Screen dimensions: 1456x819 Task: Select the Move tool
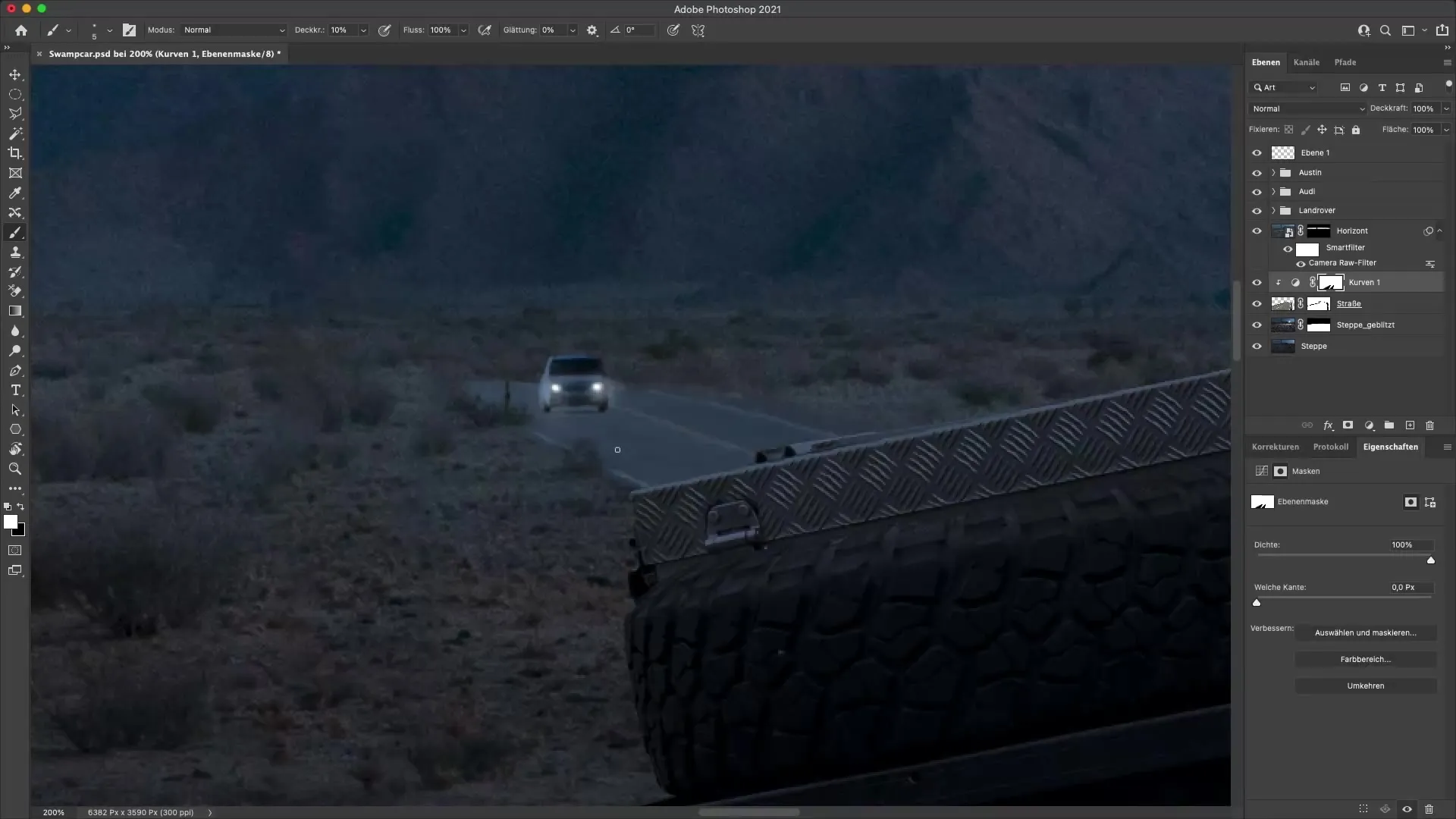coord(15,74)
